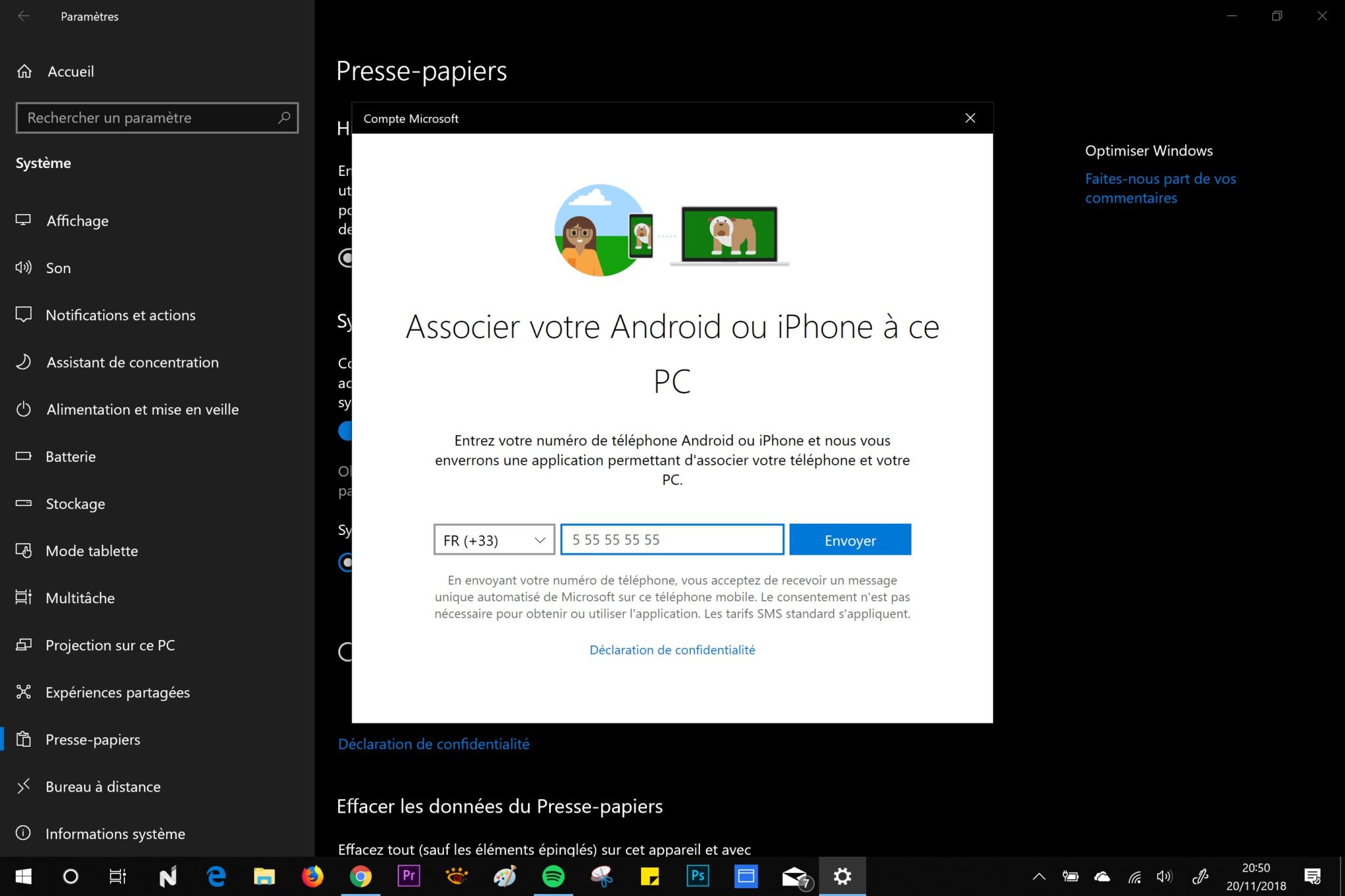Open Premiere Pro from the taskbar

point(408,876)
